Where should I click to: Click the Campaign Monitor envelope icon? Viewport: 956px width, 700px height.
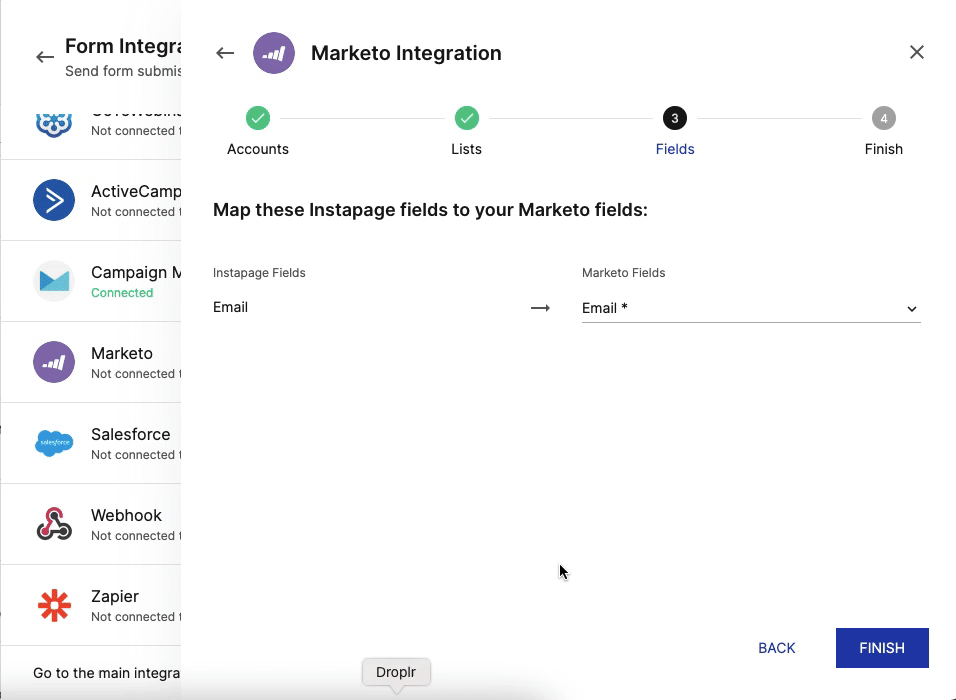(x=54, y=281)
